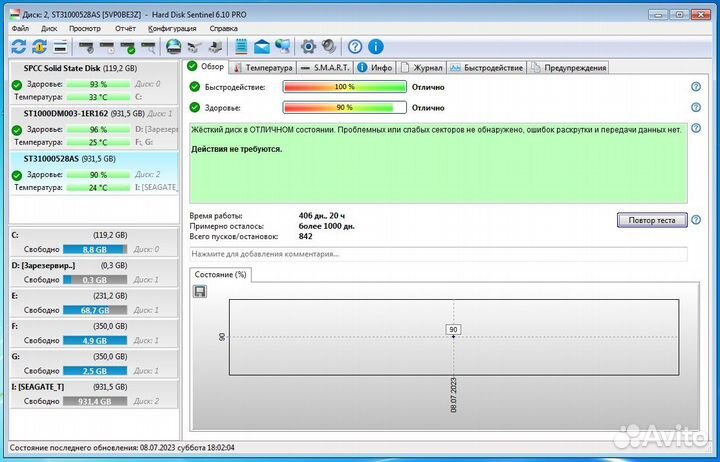The image size is (720, 462).
Task: Click green check icon of SPCC disk health
Action: (x=17, y=85)
